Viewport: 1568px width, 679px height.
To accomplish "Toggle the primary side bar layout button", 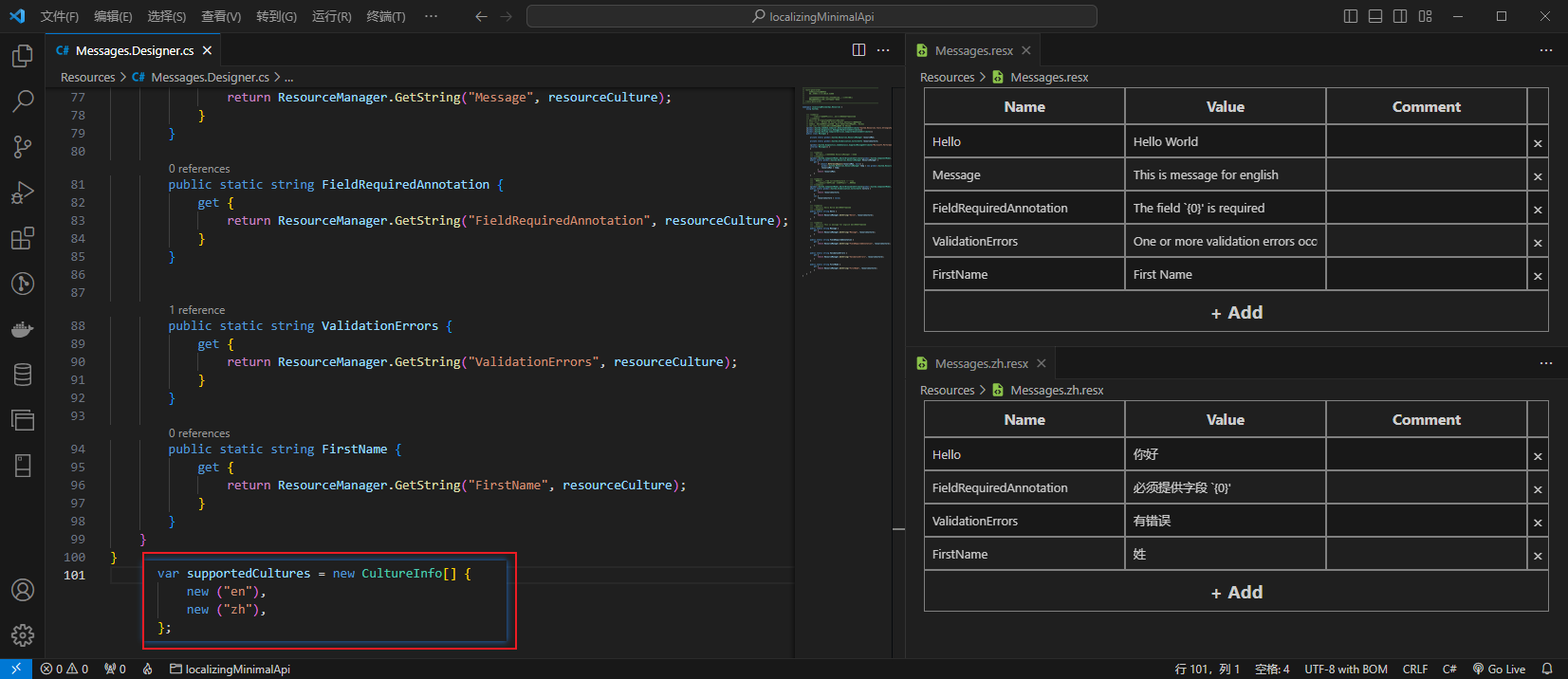I will tap(1351, 16).
